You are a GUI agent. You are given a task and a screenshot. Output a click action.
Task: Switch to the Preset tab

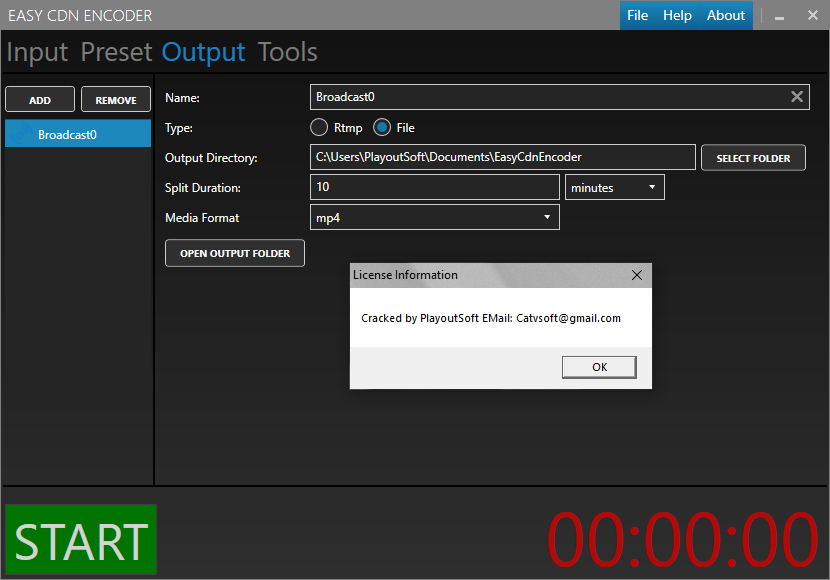tap(116, 52)
